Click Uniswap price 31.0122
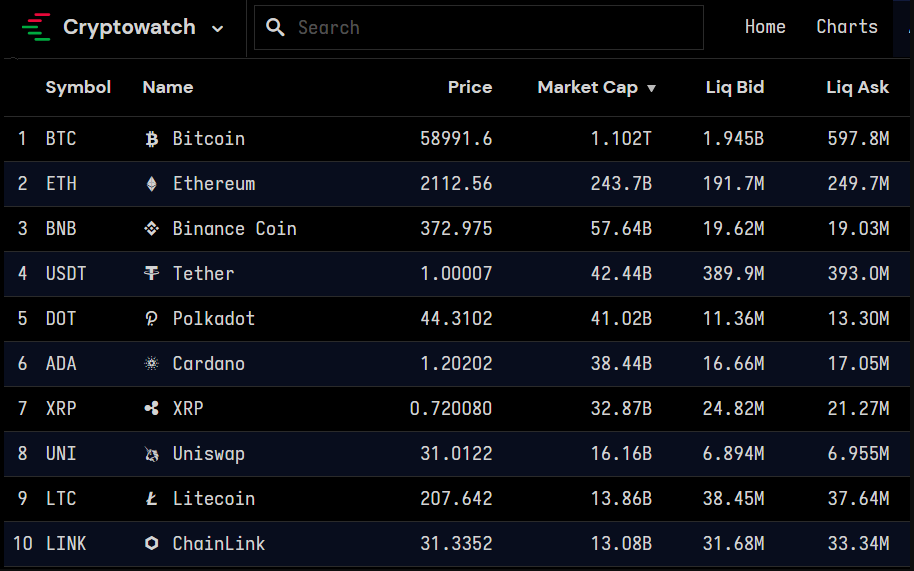Screen dimensions: 914x571 [x=456, y=454]
